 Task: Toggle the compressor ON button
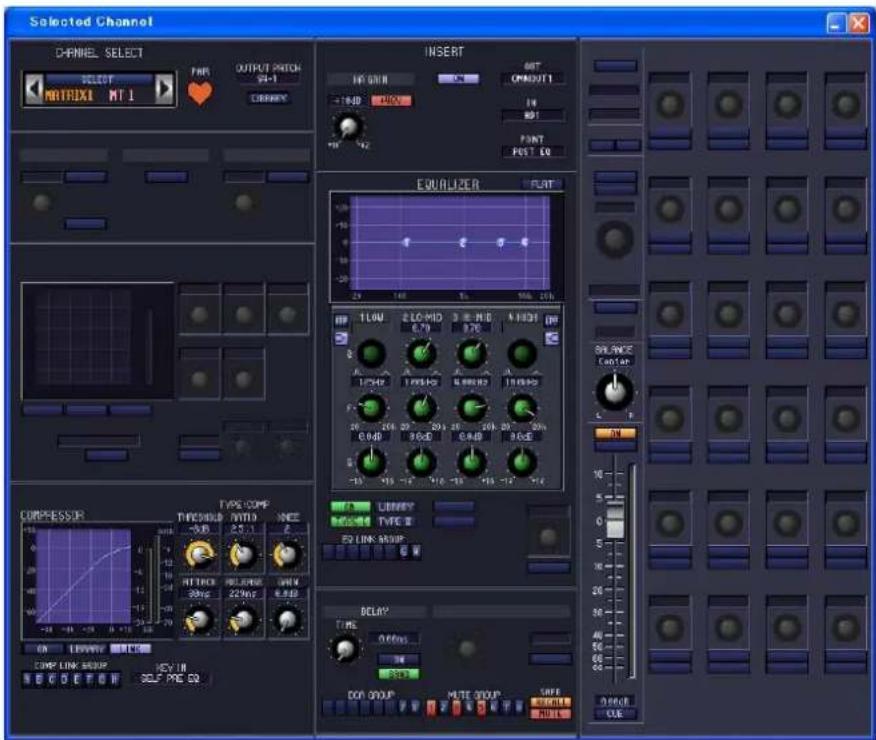(43, 649)
